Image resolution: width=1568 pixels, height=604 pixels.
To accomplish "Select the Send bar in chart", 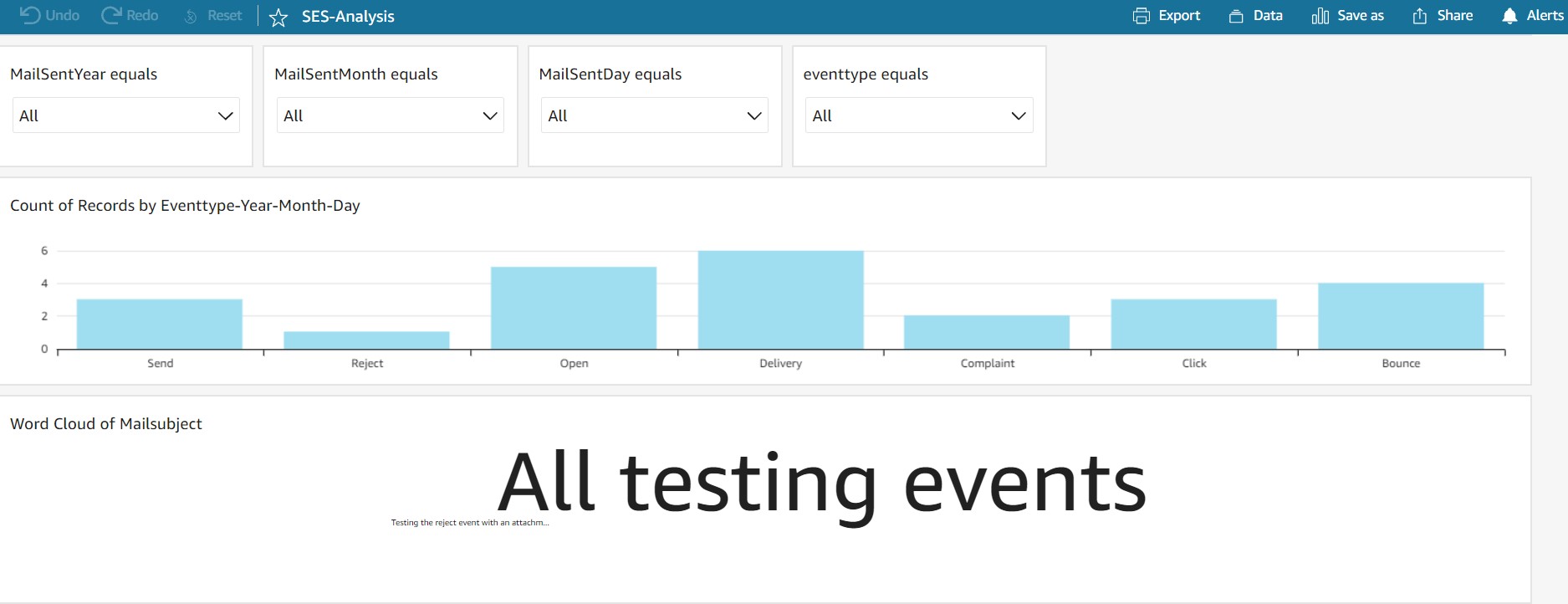I will (160, 324).
